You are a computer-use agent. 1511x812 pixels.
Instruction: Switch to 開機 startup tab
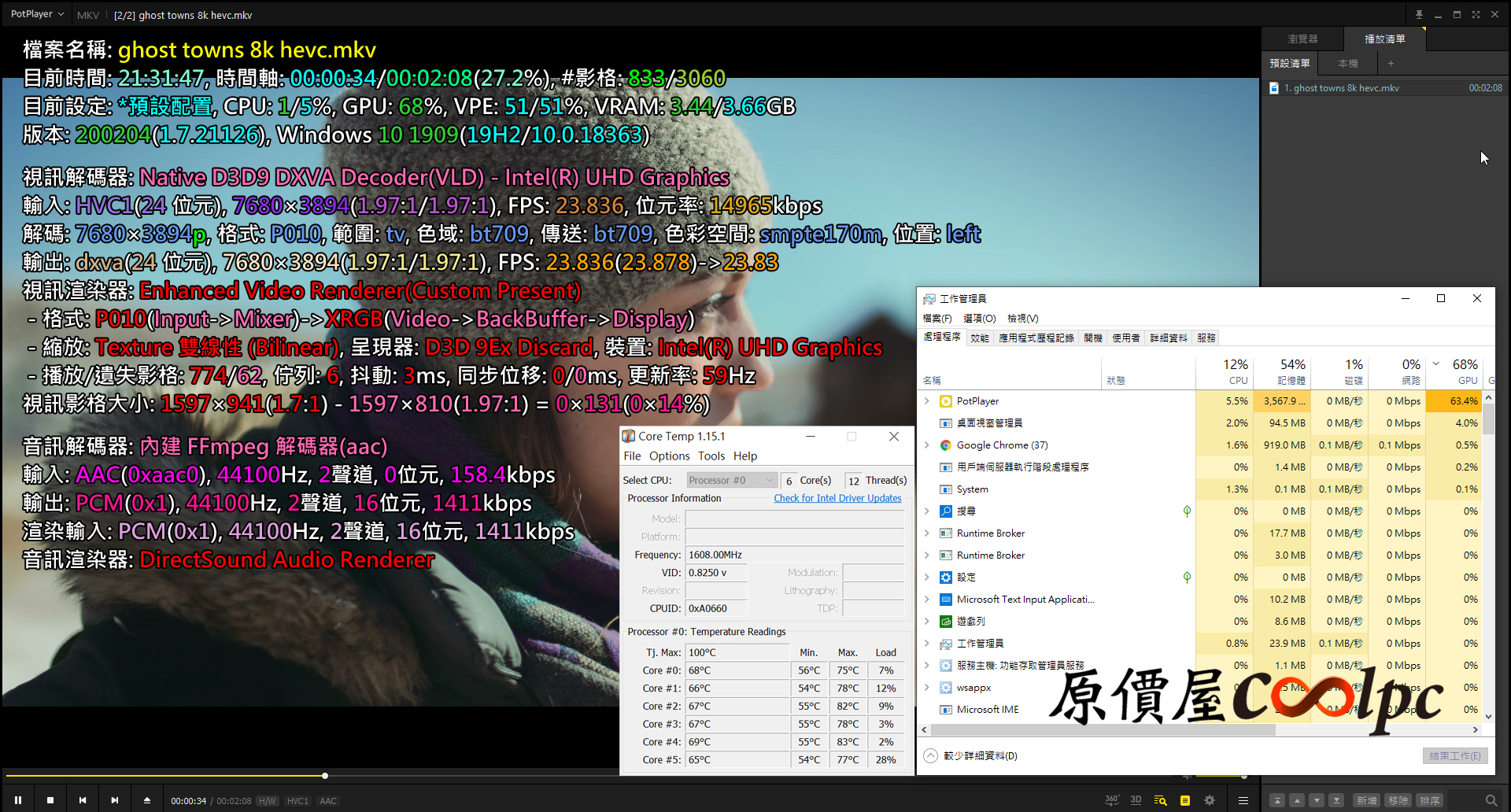1093,338
